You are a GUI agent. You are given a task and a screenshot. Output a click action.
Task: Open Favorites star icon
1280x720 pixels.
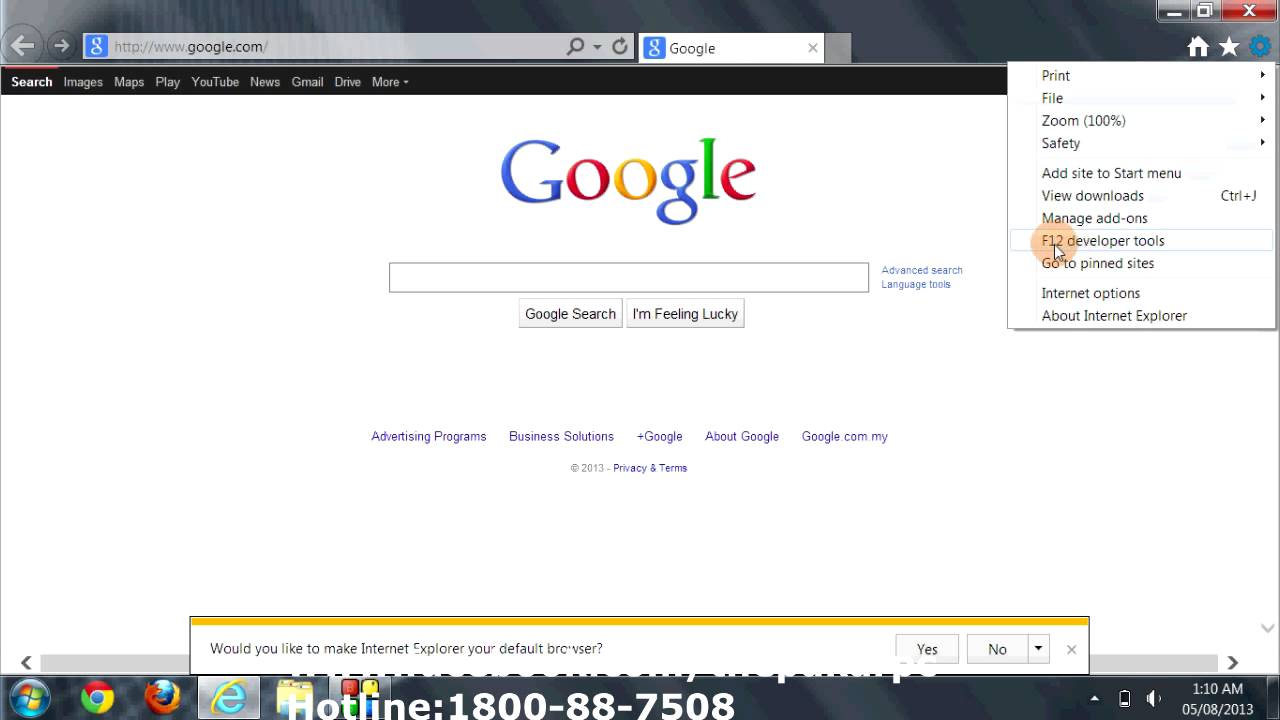(1229, 46)
